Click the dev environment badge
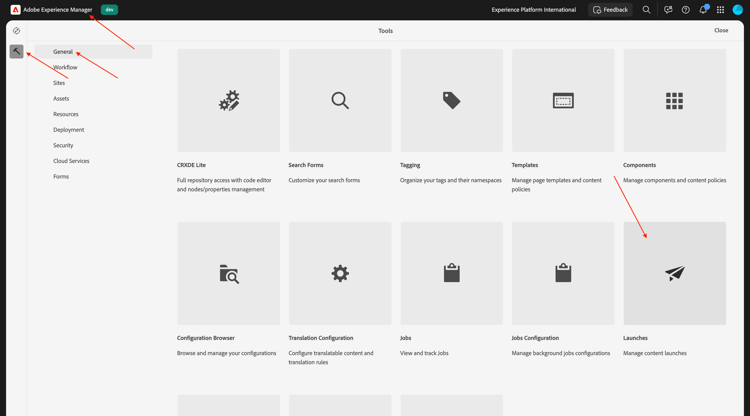 tap(110, 10)
